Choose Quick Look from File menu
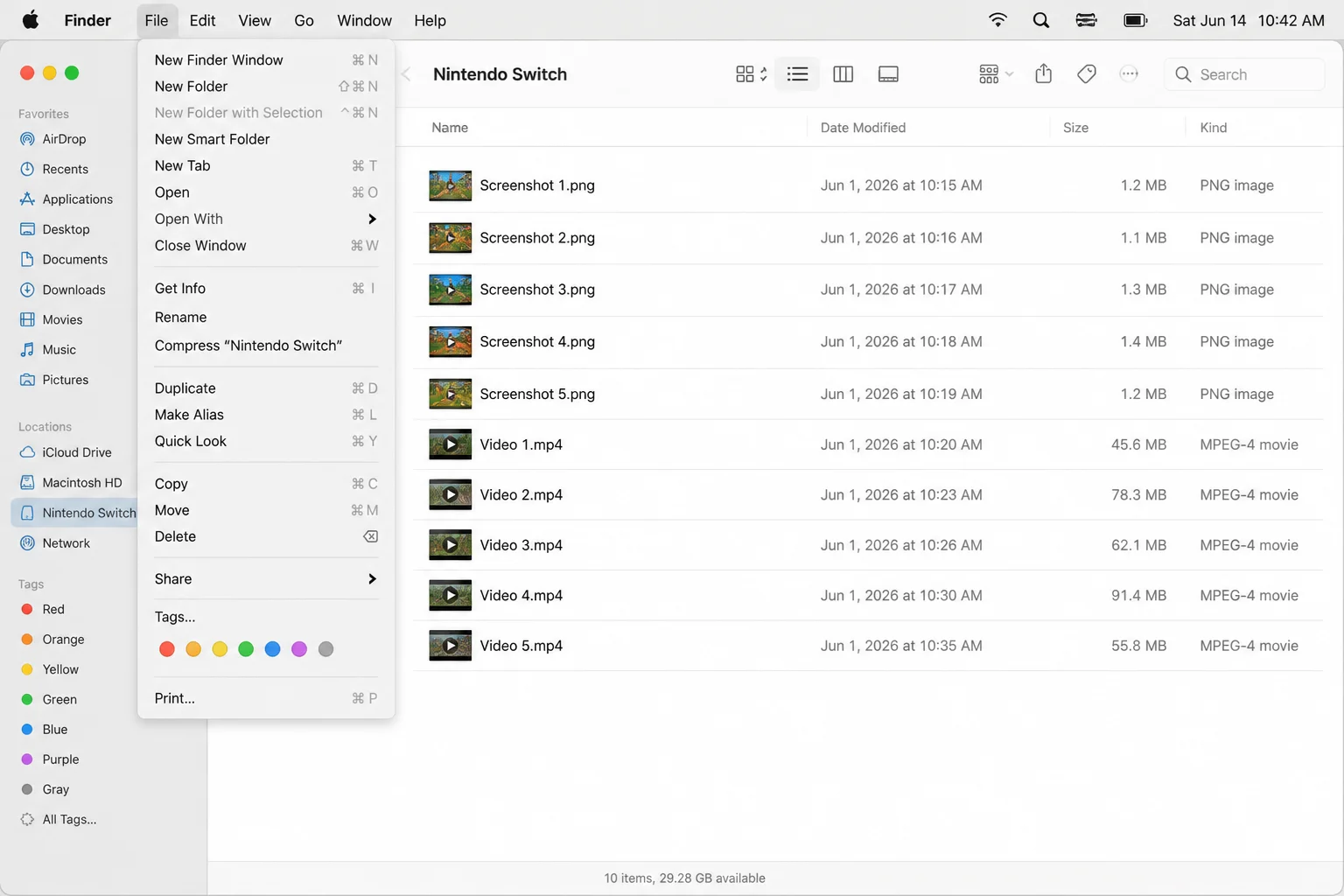 click(266, 441)
